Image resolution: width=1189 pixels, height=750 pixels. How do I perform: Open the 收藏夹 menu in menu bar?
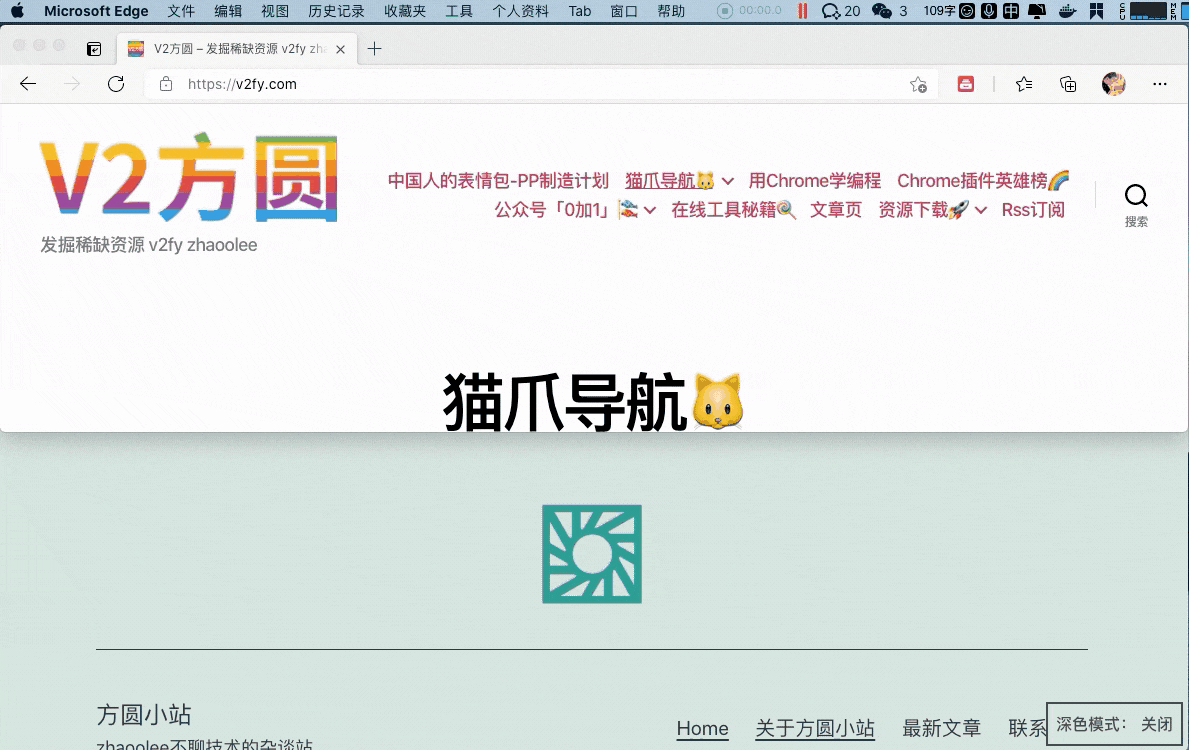click(405, 11)
